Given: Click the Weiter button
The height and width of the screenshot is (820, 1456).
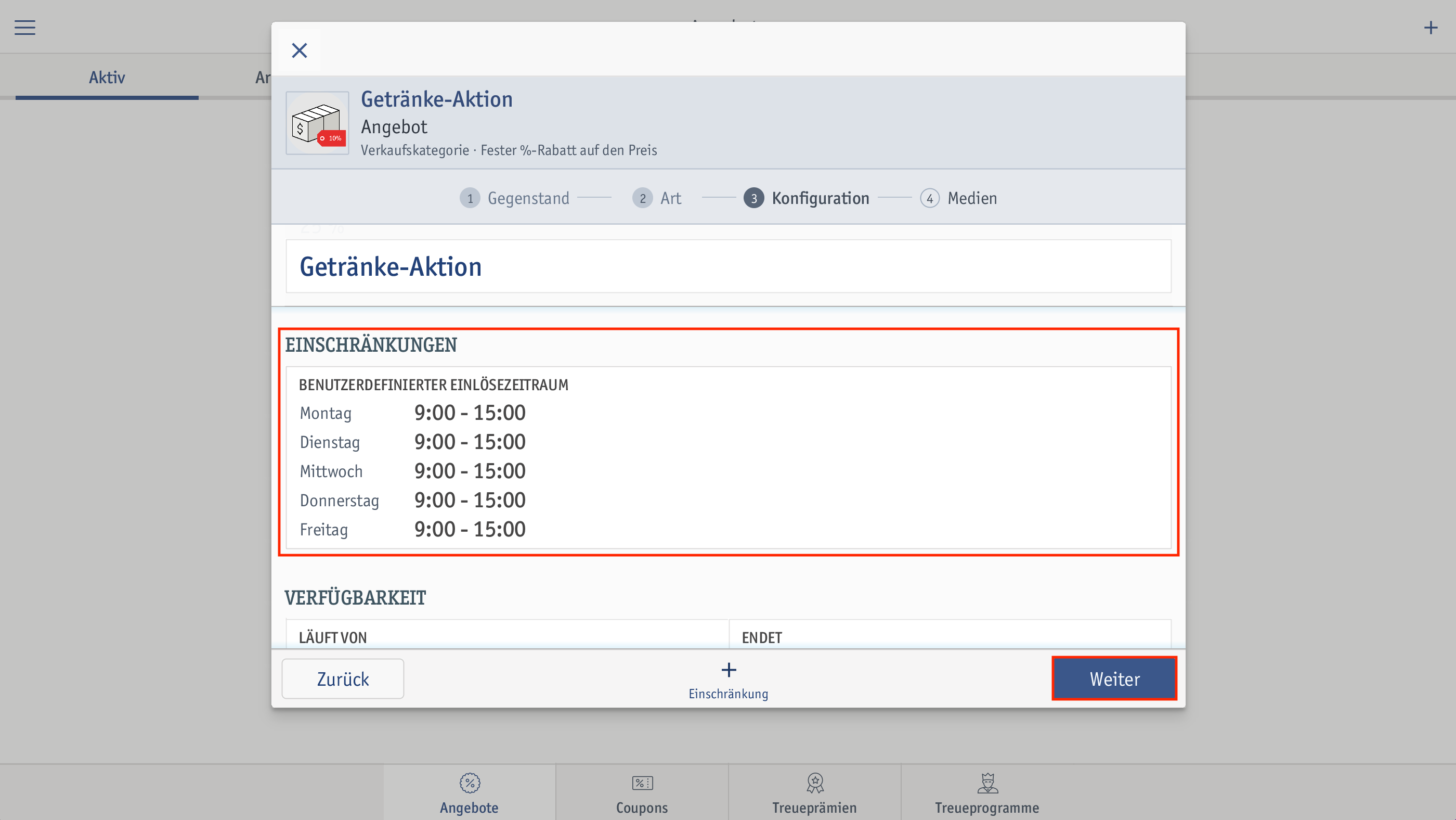Looking at the screenshot, I should coord(1114,678).
